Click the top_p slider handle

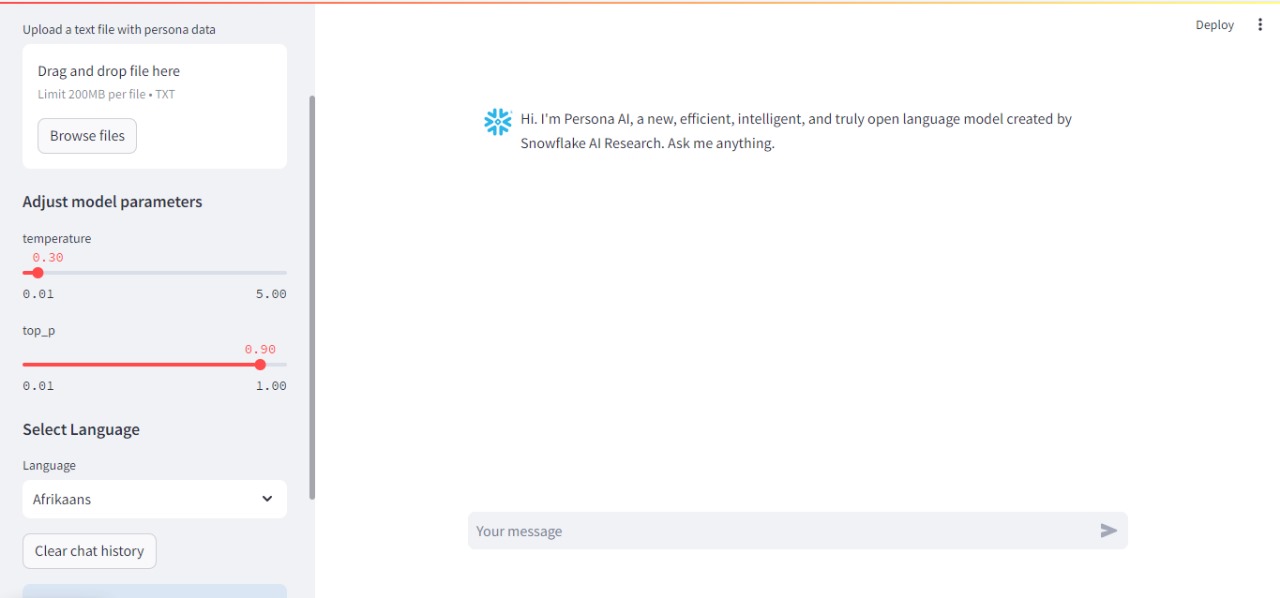tap(260, 365)
